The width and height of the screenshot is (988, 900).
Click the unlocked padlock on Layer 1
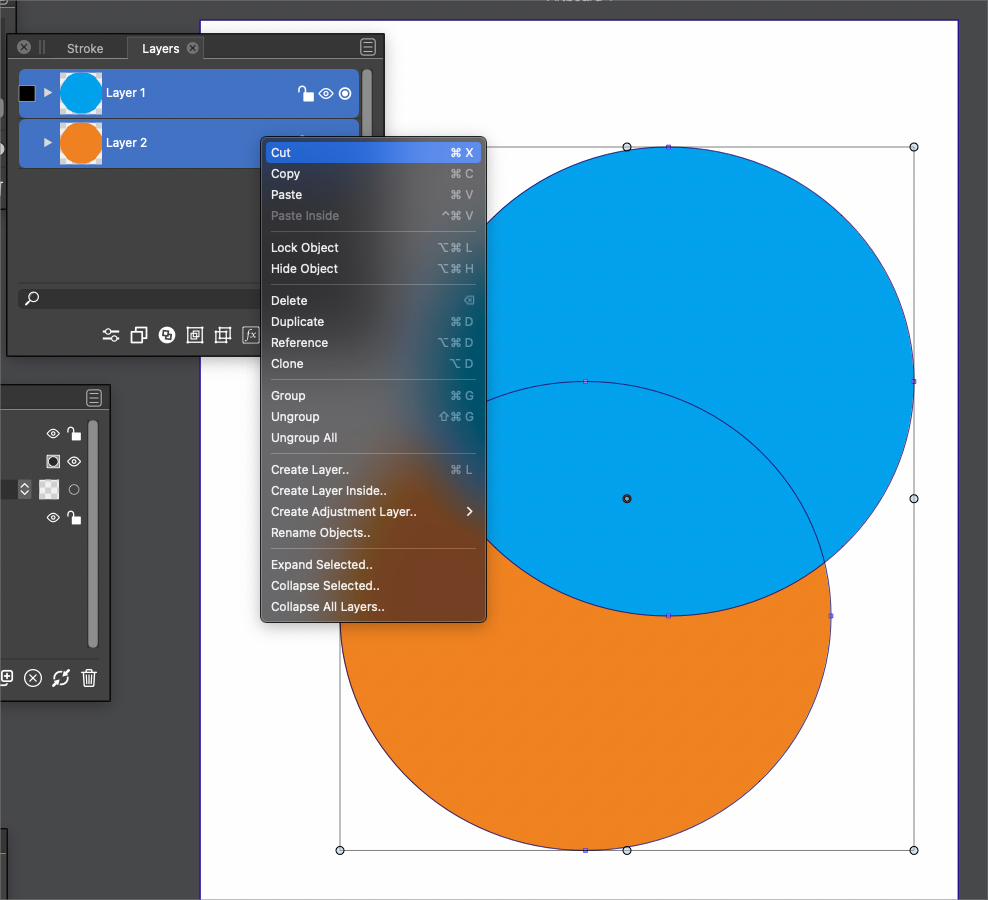pyautogui.click(x=306, y=94)
